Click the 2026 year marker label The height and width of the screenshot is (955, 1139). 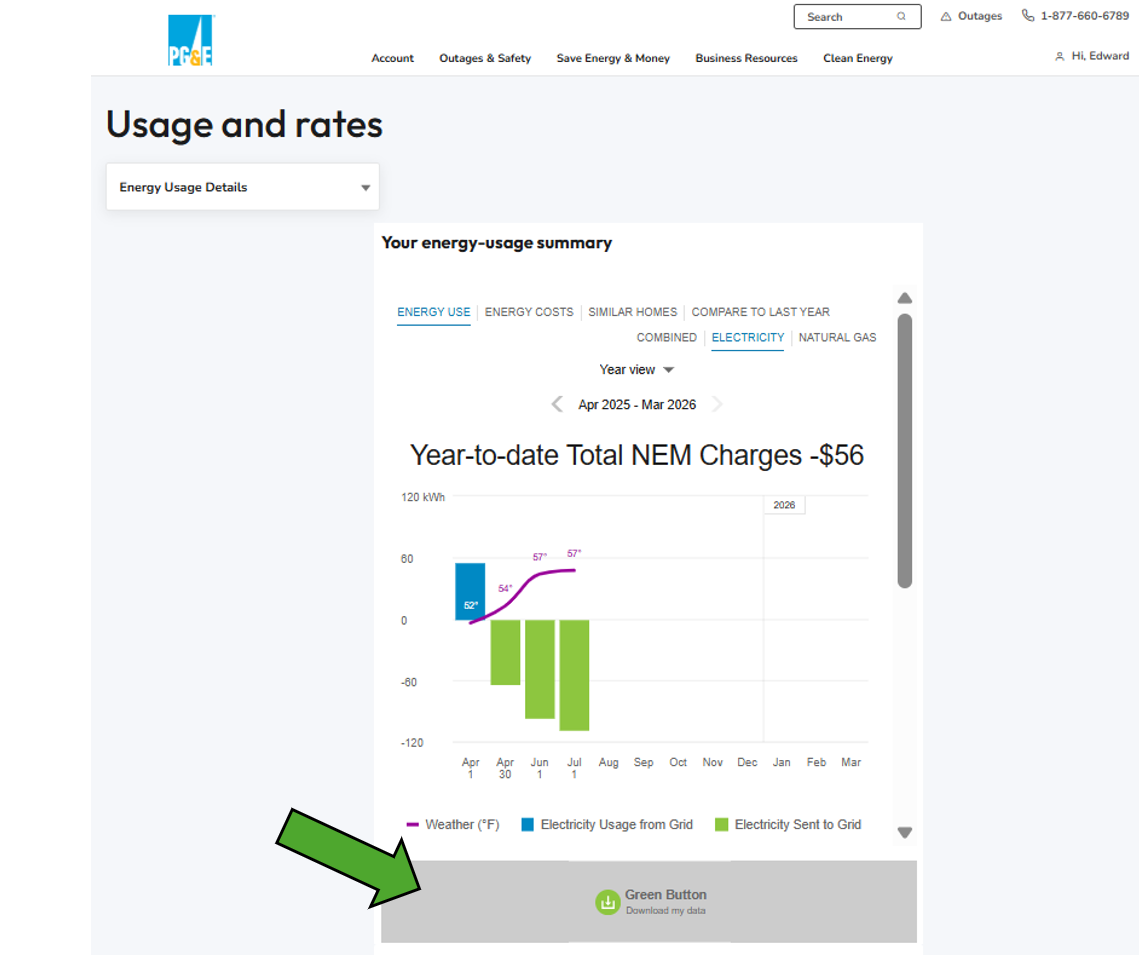pos(784,505)
